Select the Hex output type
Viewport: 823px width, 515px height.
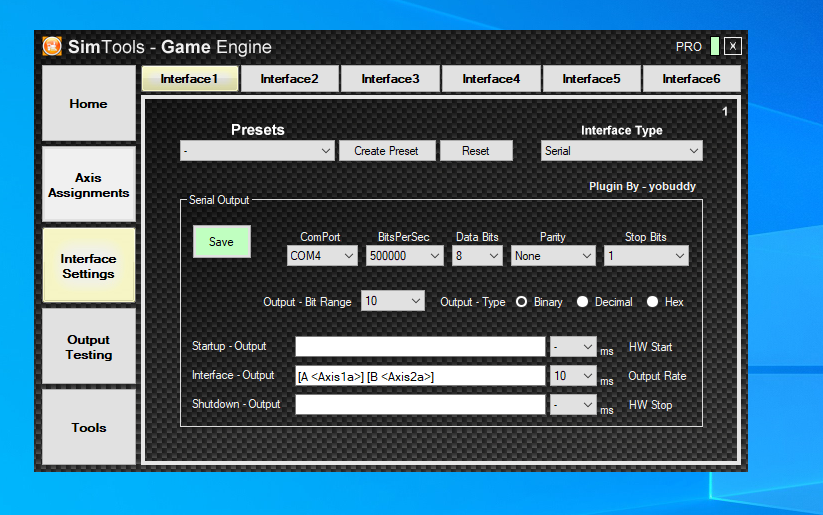pos(652,302)
